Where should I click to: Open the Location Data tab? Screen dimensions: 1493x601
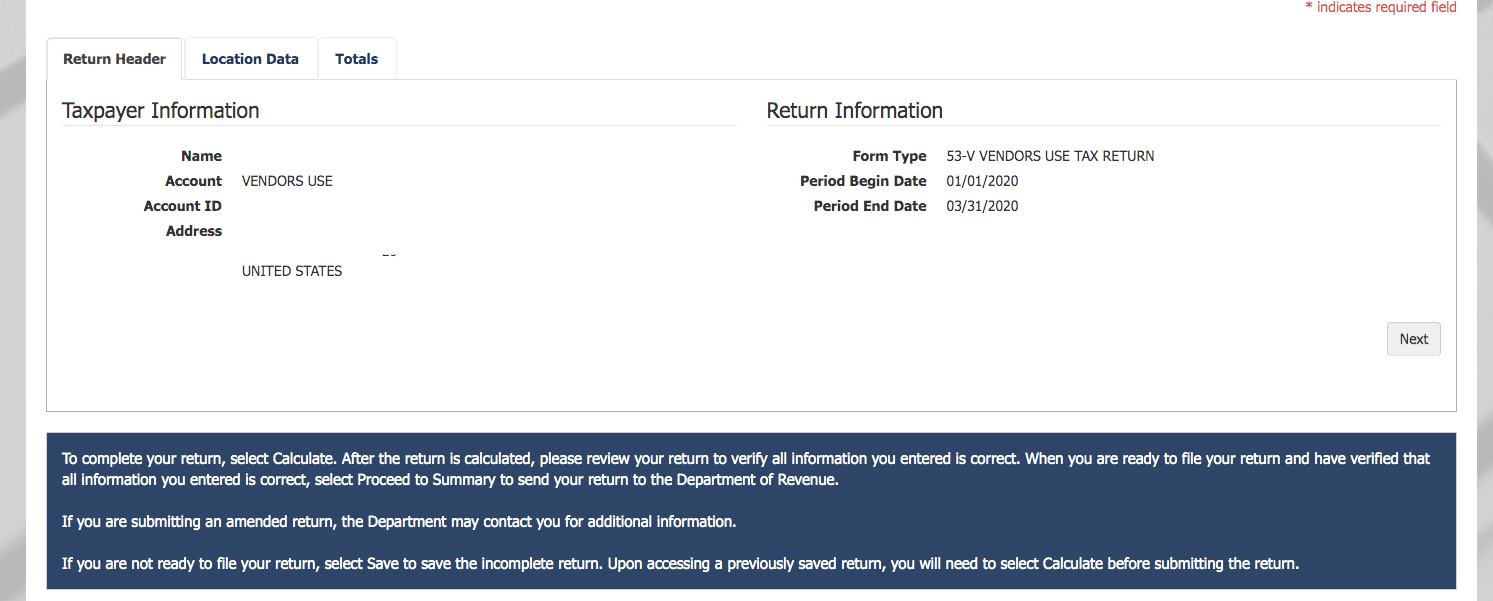250,59
